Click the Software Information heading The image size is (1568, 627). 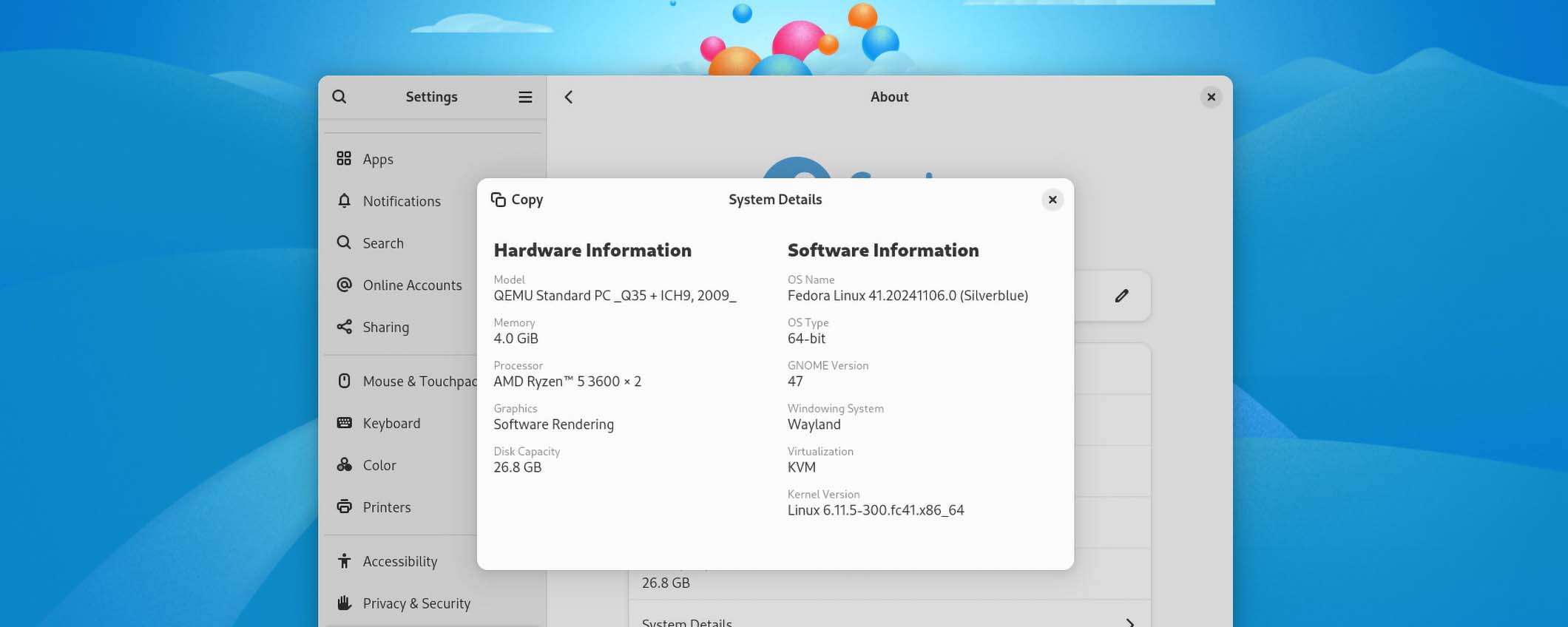pos(883,250)
